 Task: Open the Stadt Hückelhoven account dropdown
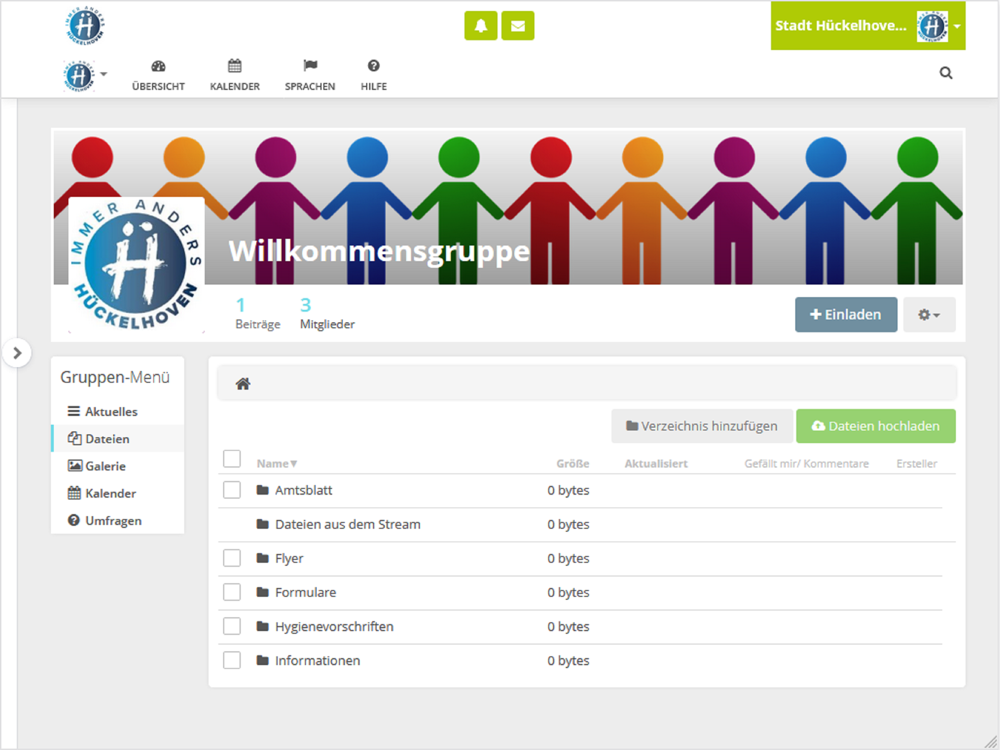[868, 26]
